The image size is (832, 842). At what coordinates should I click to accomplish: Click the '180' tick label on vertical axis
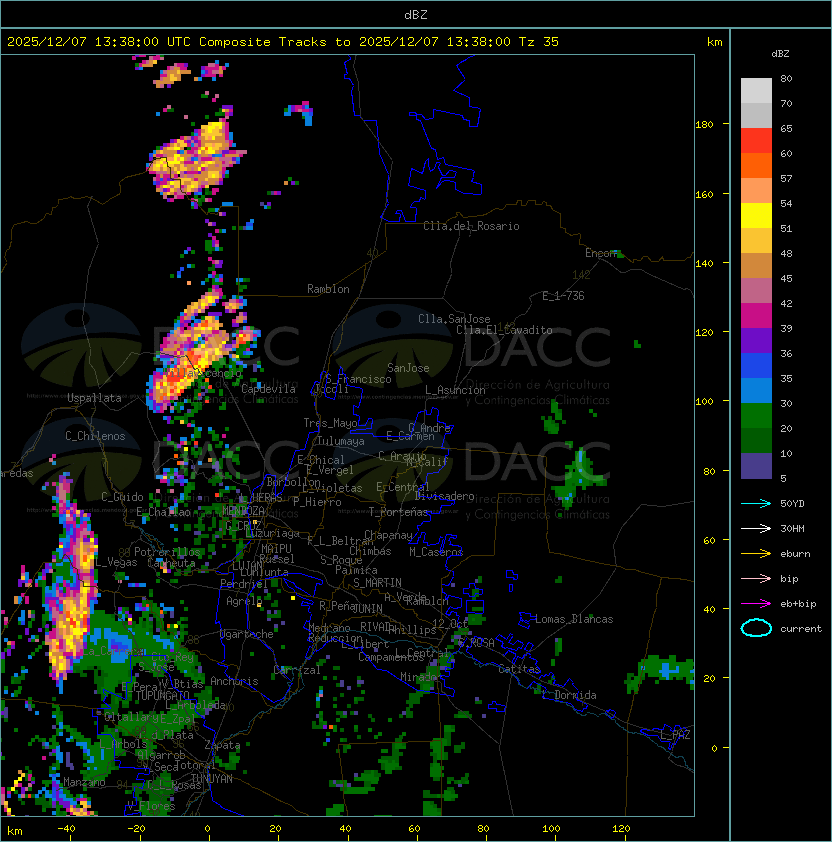tap(704, 124)
